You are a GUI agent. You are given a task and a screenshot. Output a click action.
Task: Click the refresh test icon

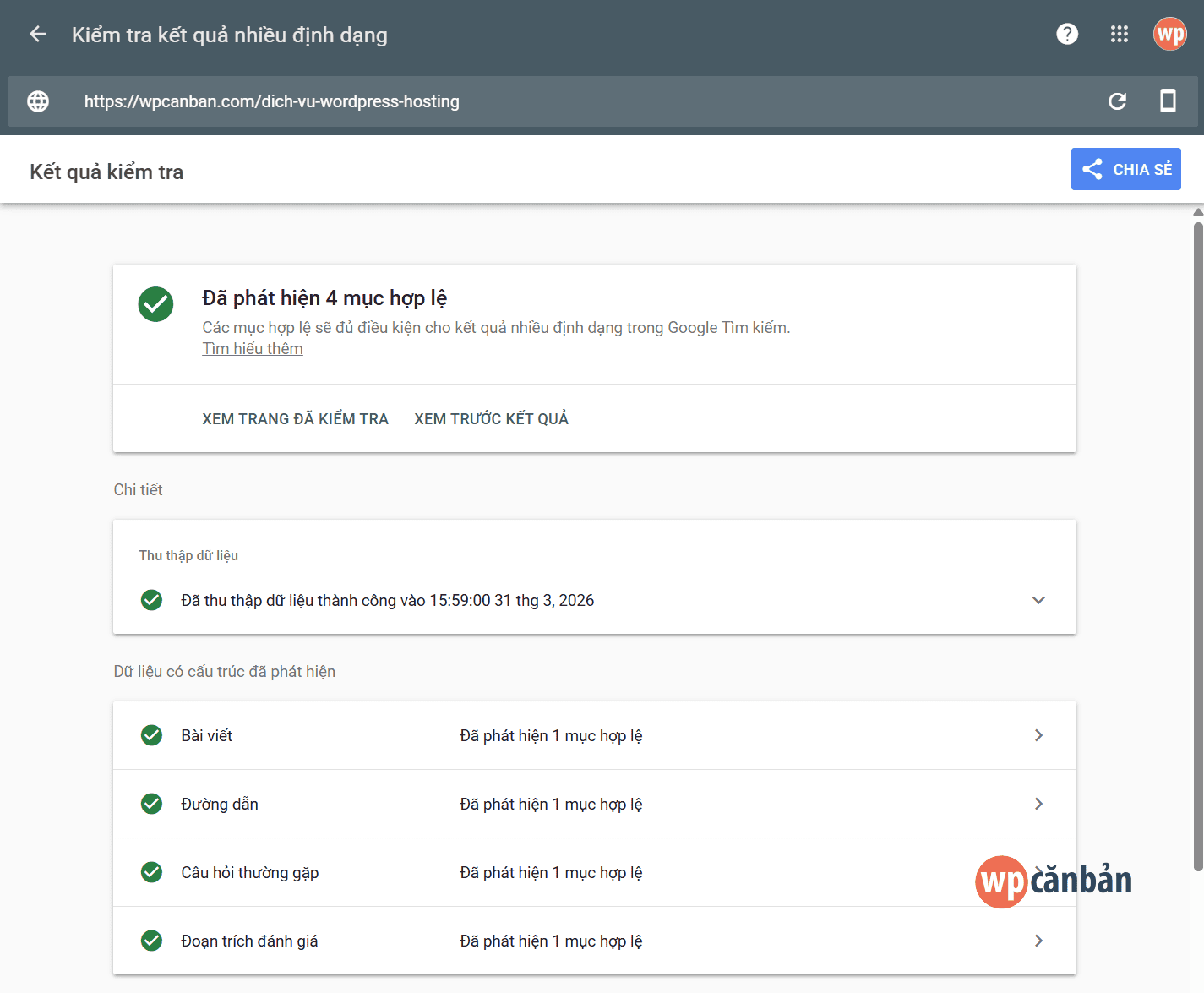(1117, 101)
